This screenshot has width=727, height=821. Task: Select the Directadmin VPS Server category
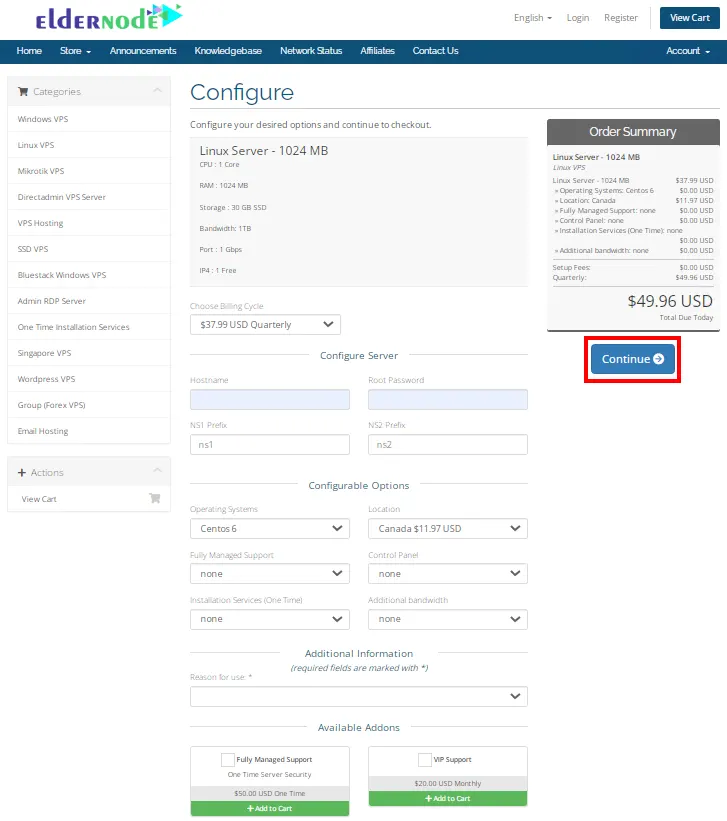point(89,197)
